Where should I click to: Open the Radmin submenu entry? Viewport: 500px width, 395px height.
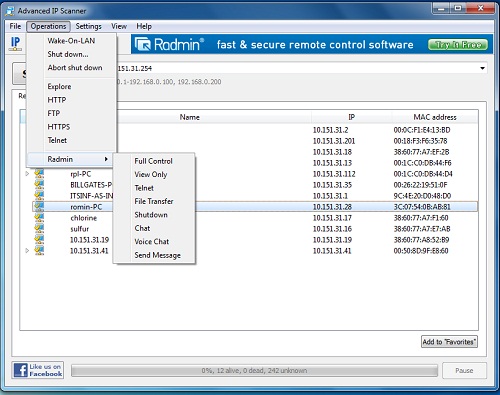pos(71,159)
